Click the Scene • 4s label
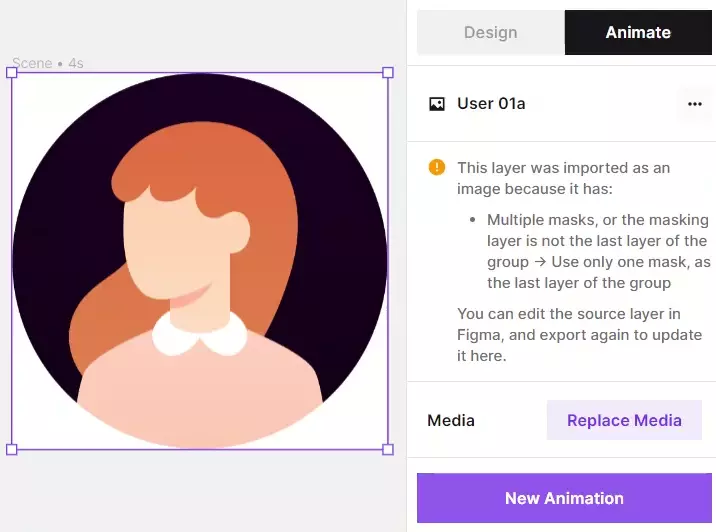This screenshot has height=532, width=716. 47,63
